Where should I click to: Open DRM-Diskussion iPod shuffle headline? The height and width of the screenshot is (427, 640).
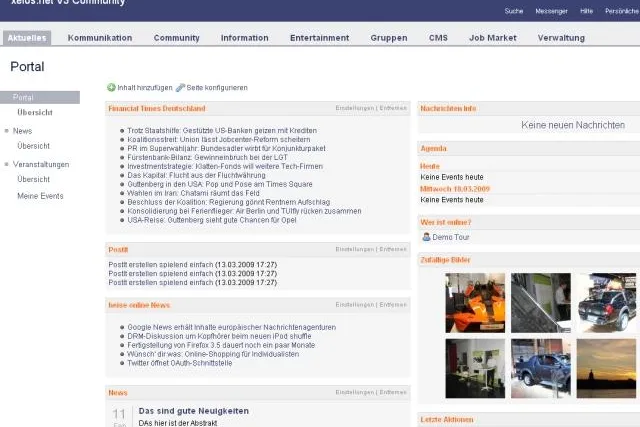[x=219, y=336]
